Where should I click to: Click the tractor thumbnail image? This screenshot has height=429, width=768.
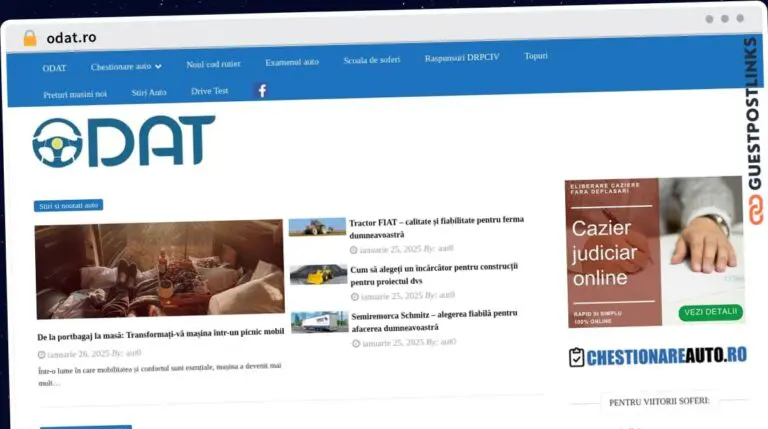click(x=317, y=227)
